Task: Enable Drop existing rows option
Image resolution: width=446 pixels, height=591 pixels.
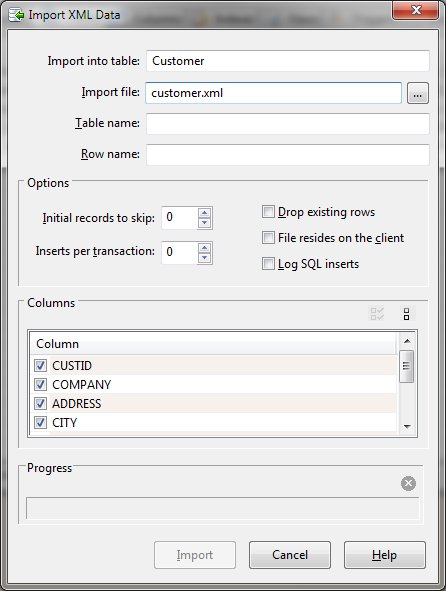Action: (x=268, y=212)
